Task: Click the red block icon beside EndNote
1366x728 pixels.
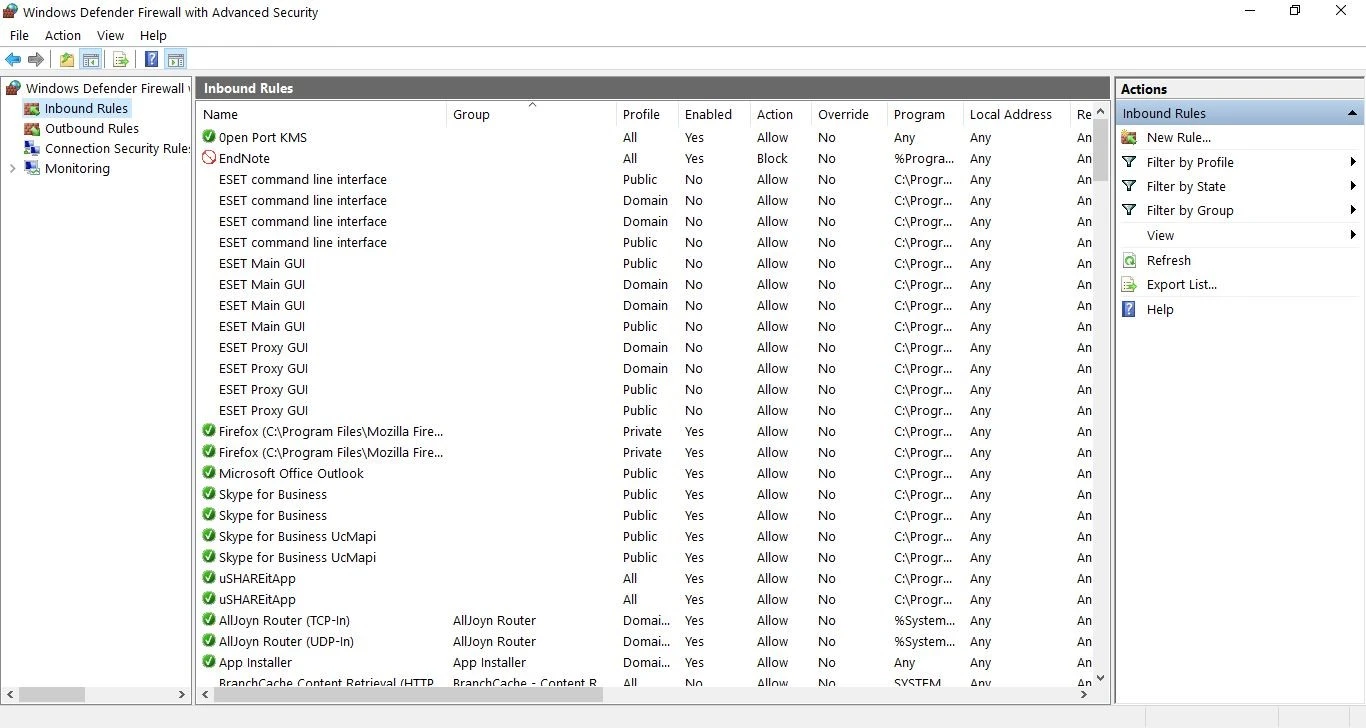Action: (209, 158)
